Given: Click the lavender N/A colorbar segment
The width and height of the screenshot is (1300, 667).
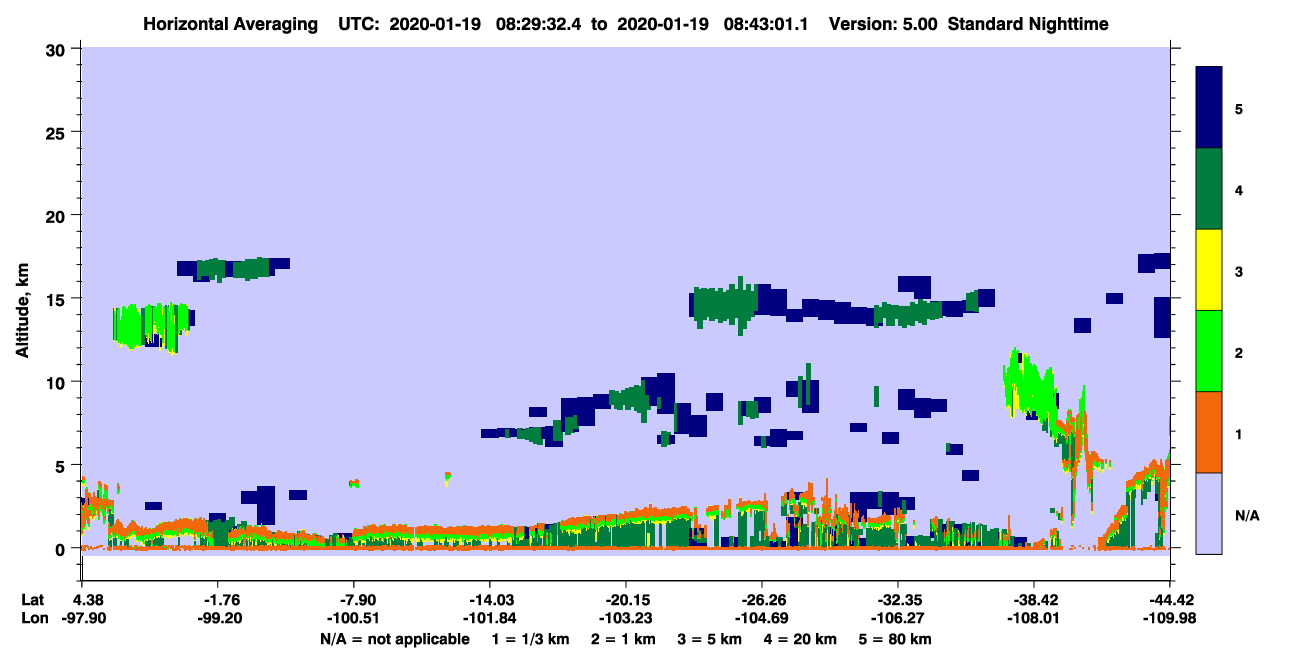Looking at the screenshot, I should [1210, 513].
